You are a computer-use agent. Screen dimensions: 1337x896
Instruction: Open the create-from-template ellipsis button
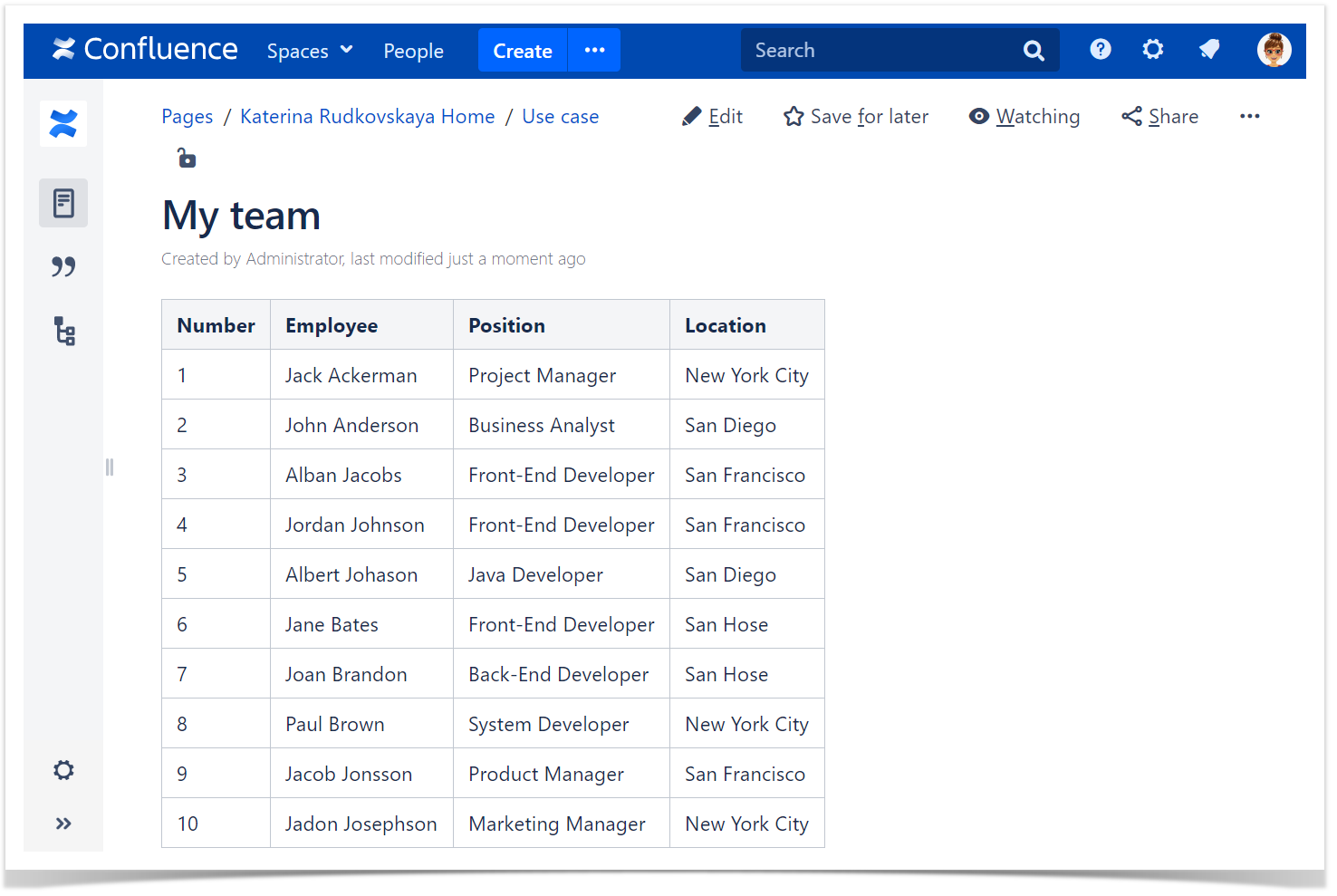tap(594, 51)
